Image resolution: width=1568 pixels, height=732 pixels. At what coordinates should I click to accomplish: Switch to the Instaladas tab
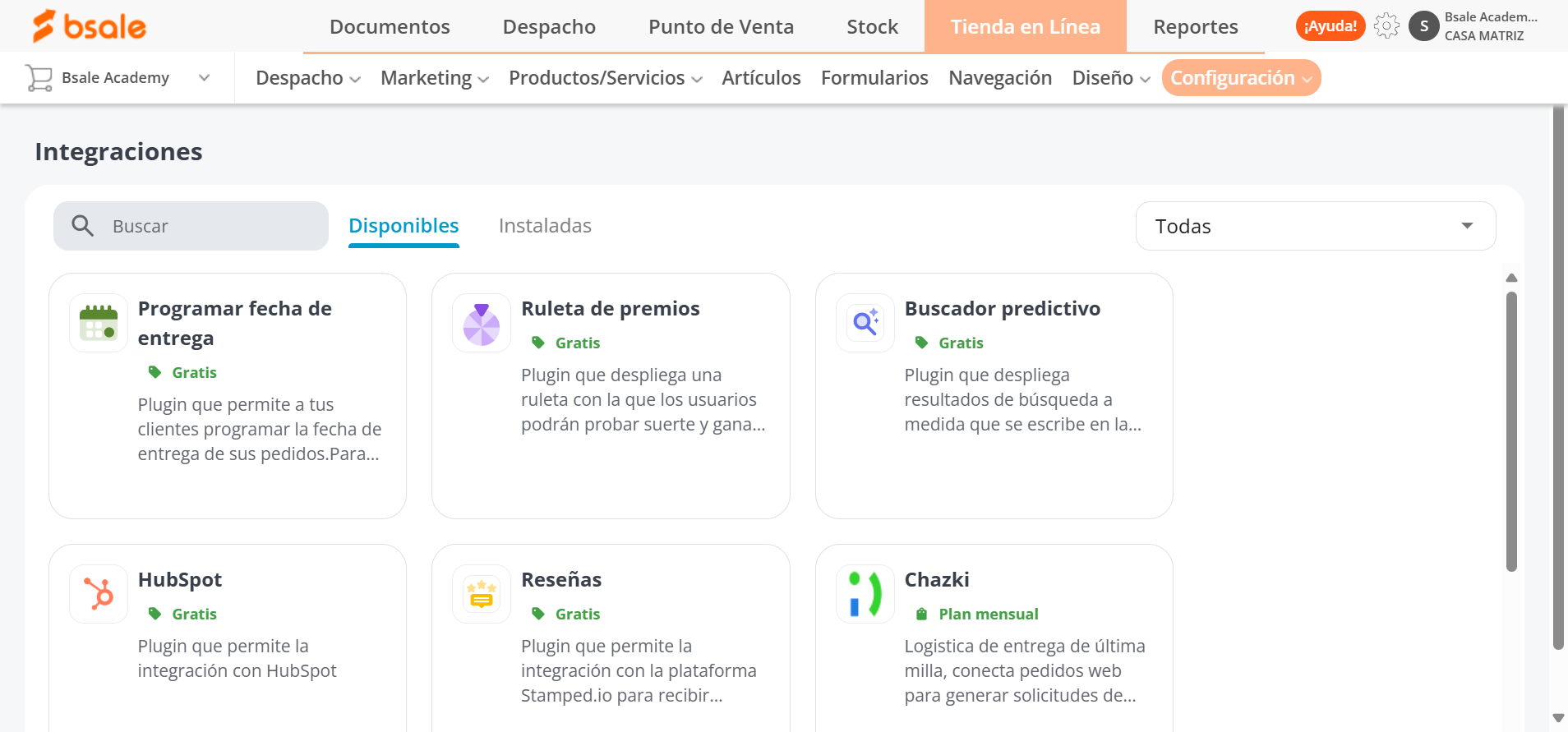[545, 226]
